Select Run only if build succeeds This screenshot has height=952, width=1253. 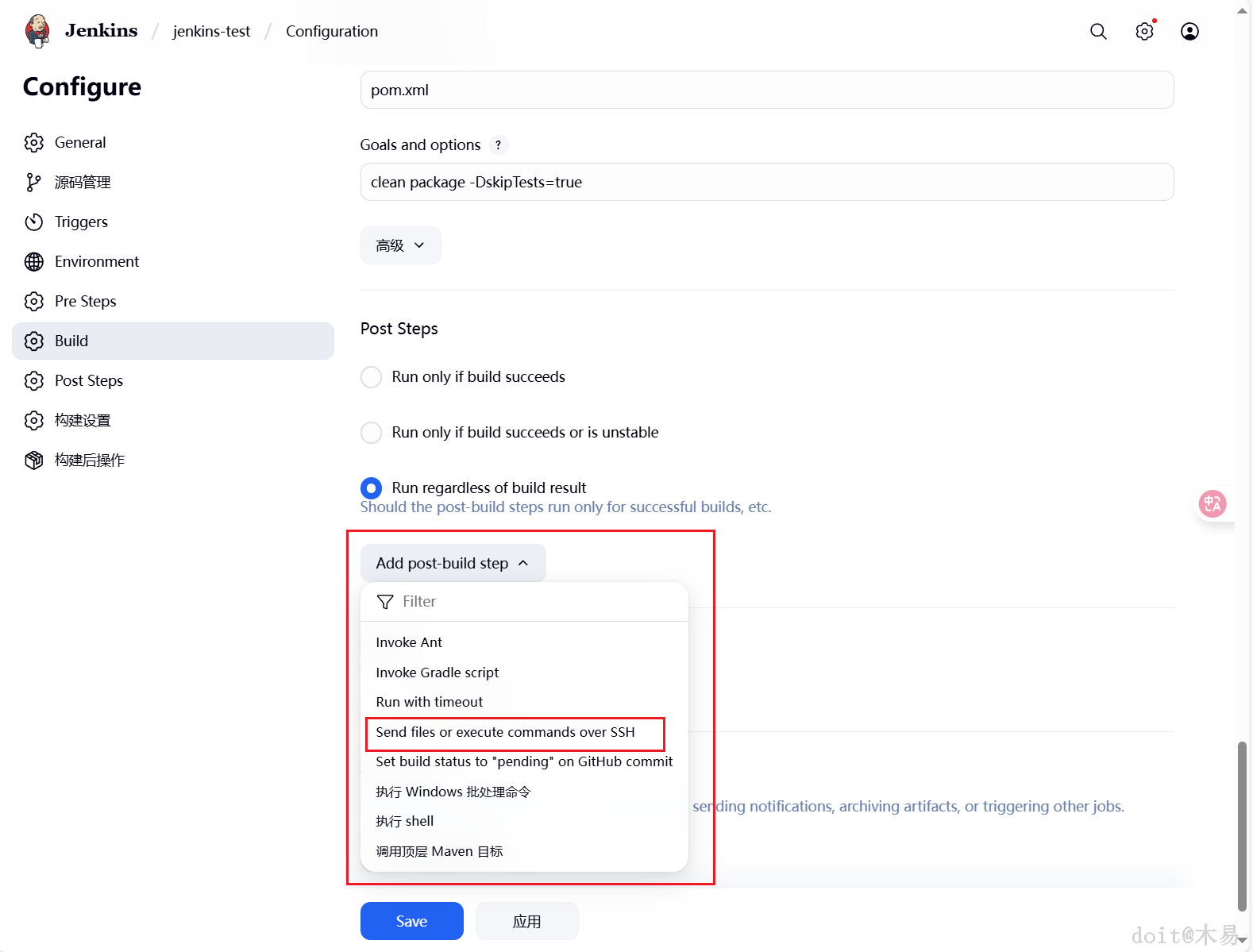(x=371, y=377)
